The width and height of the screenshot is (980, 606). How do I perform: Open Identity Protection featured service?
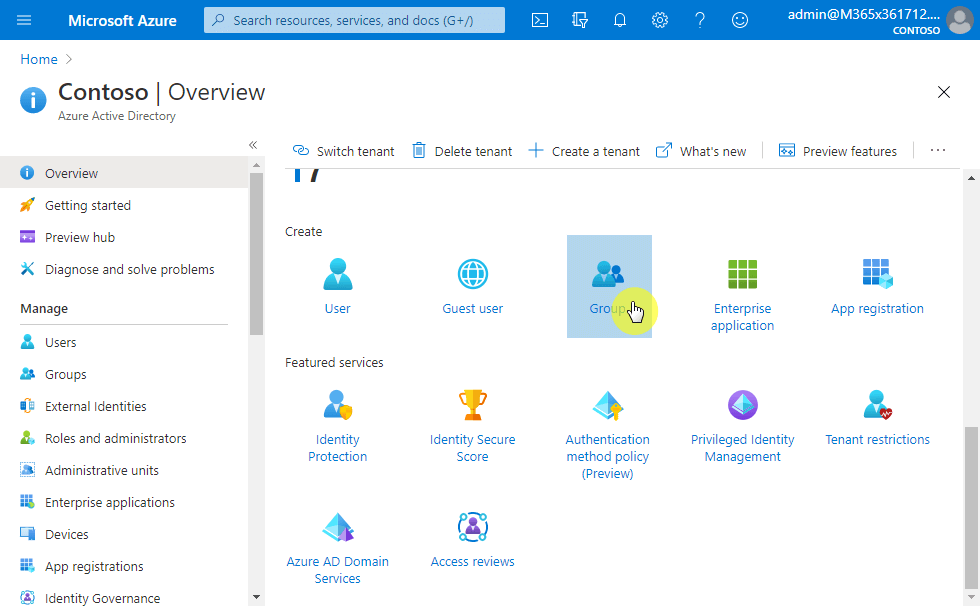(338, 426)
